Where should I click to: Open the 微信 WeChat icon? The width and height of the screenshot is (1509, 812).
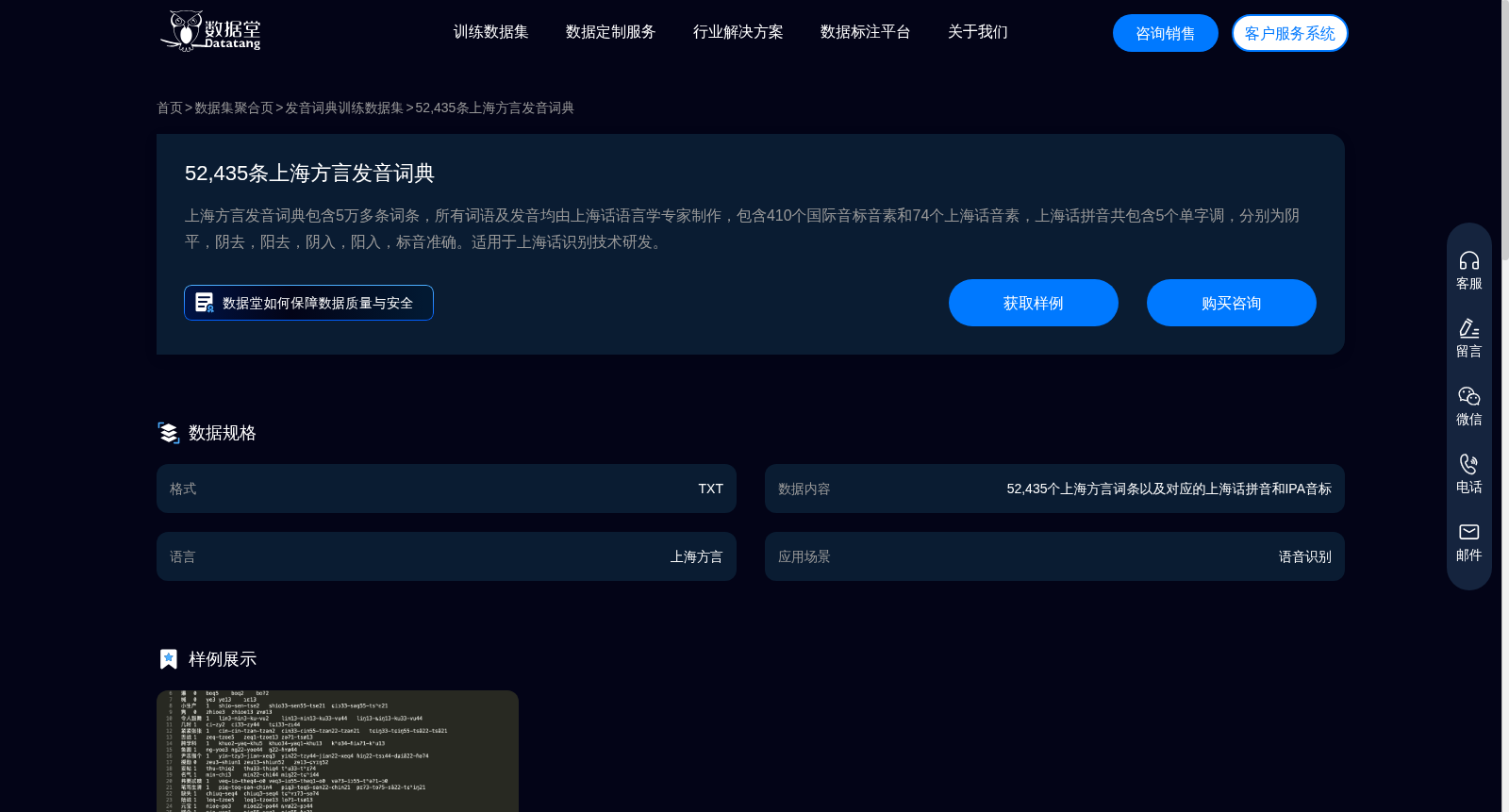(1469, 396)
